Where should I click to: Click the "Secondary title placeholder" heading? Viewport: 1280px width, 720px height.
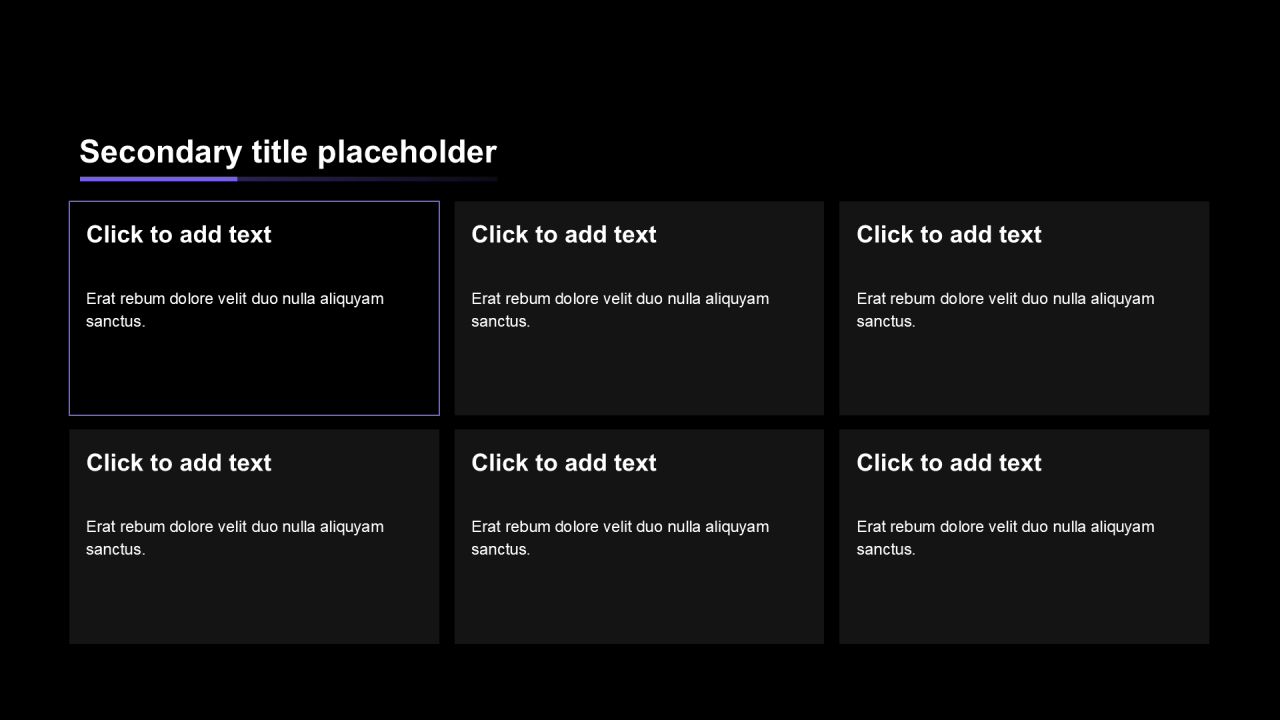click(288, 152)
